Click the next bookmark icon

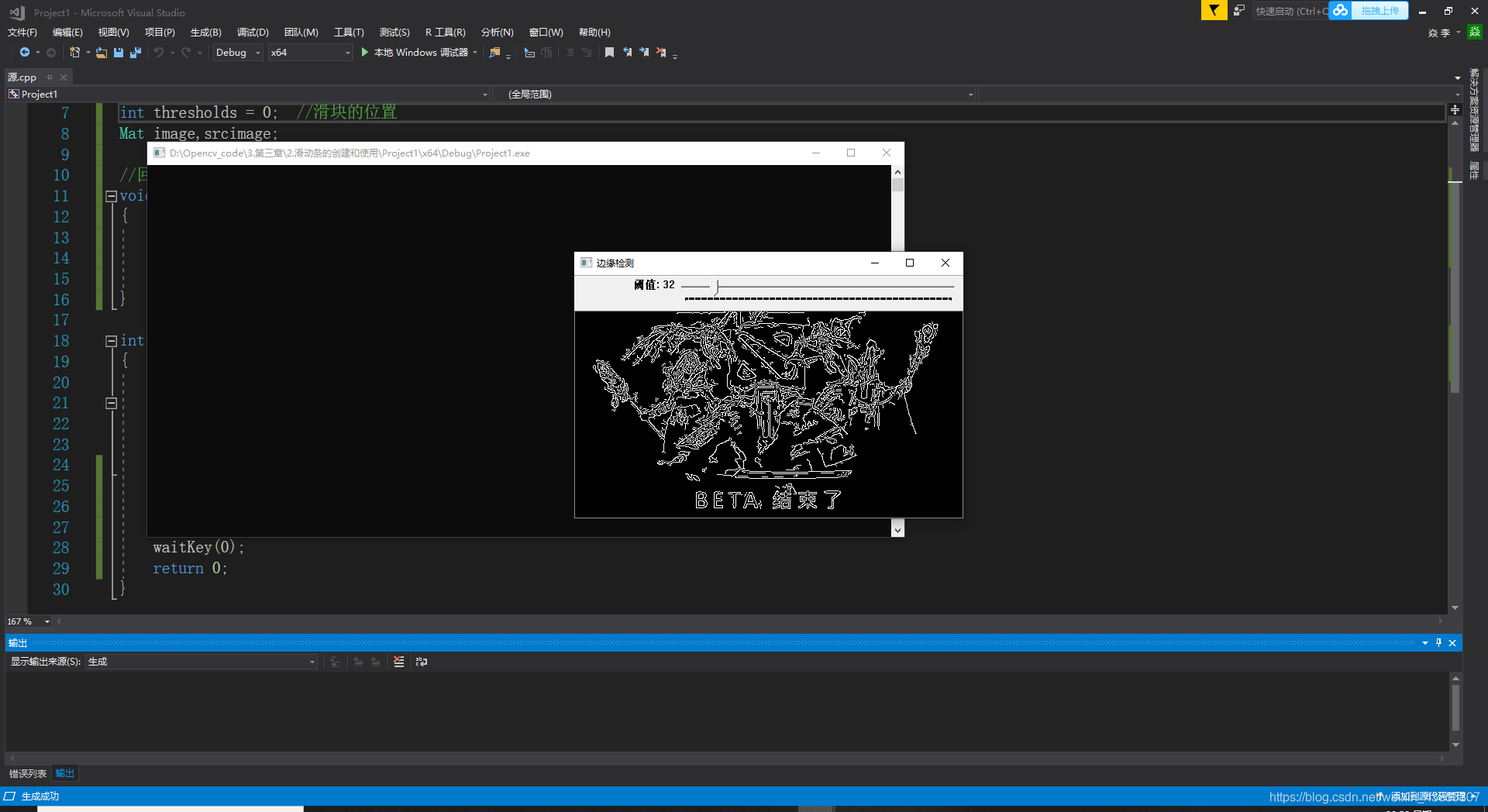pyautogui.click(x=644, y=52)
